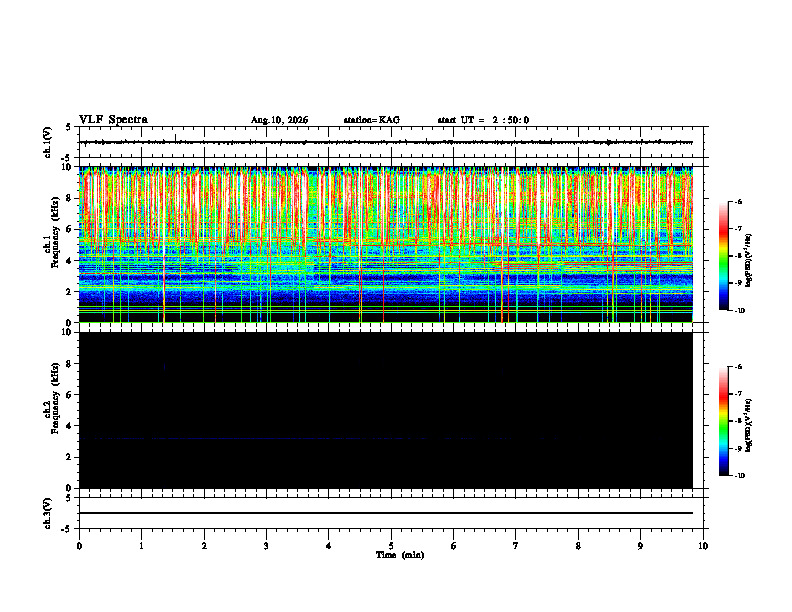Click the 5 minute tick on time axis
This screenshot has width=792, height=612.
[391, 546]
